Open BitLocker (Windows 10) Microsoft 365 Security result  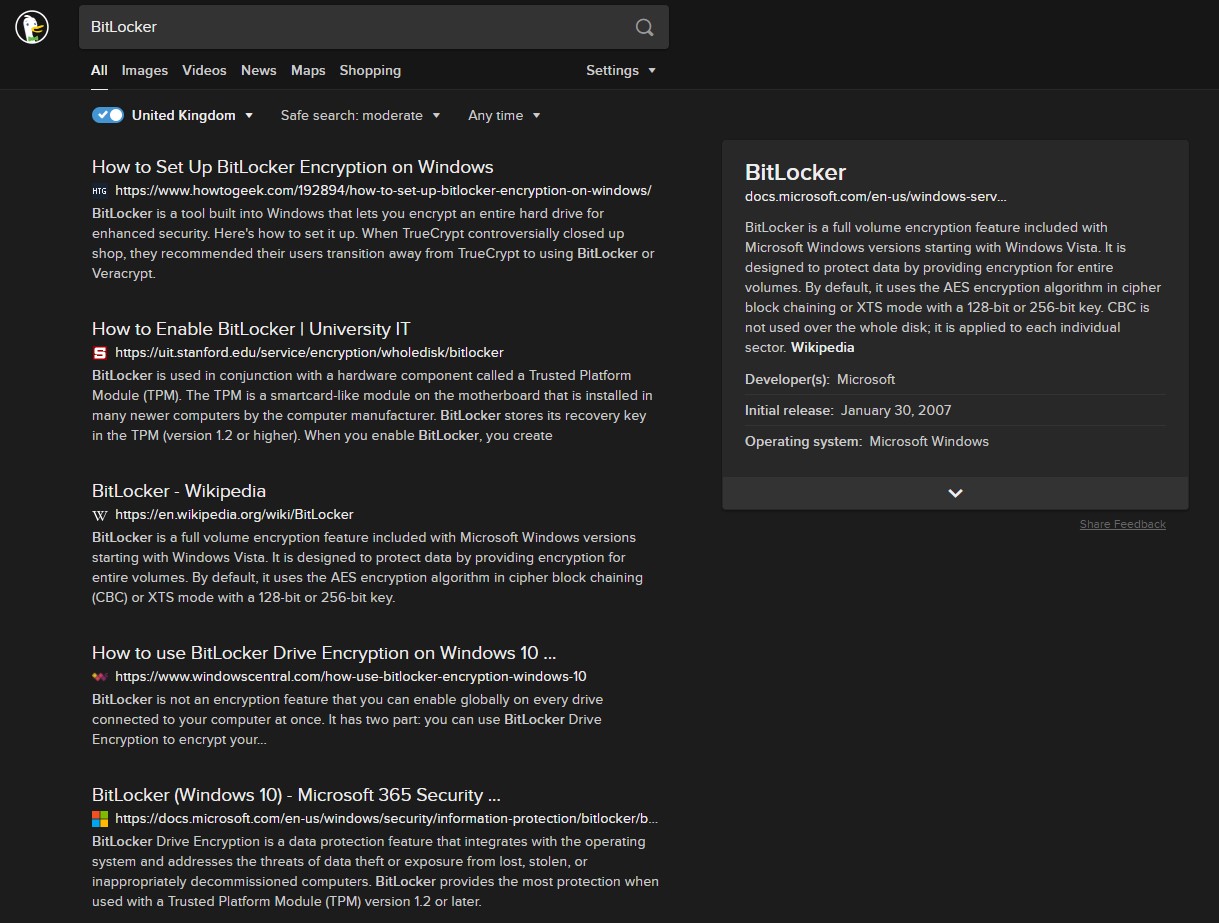(x=296, y=795)
